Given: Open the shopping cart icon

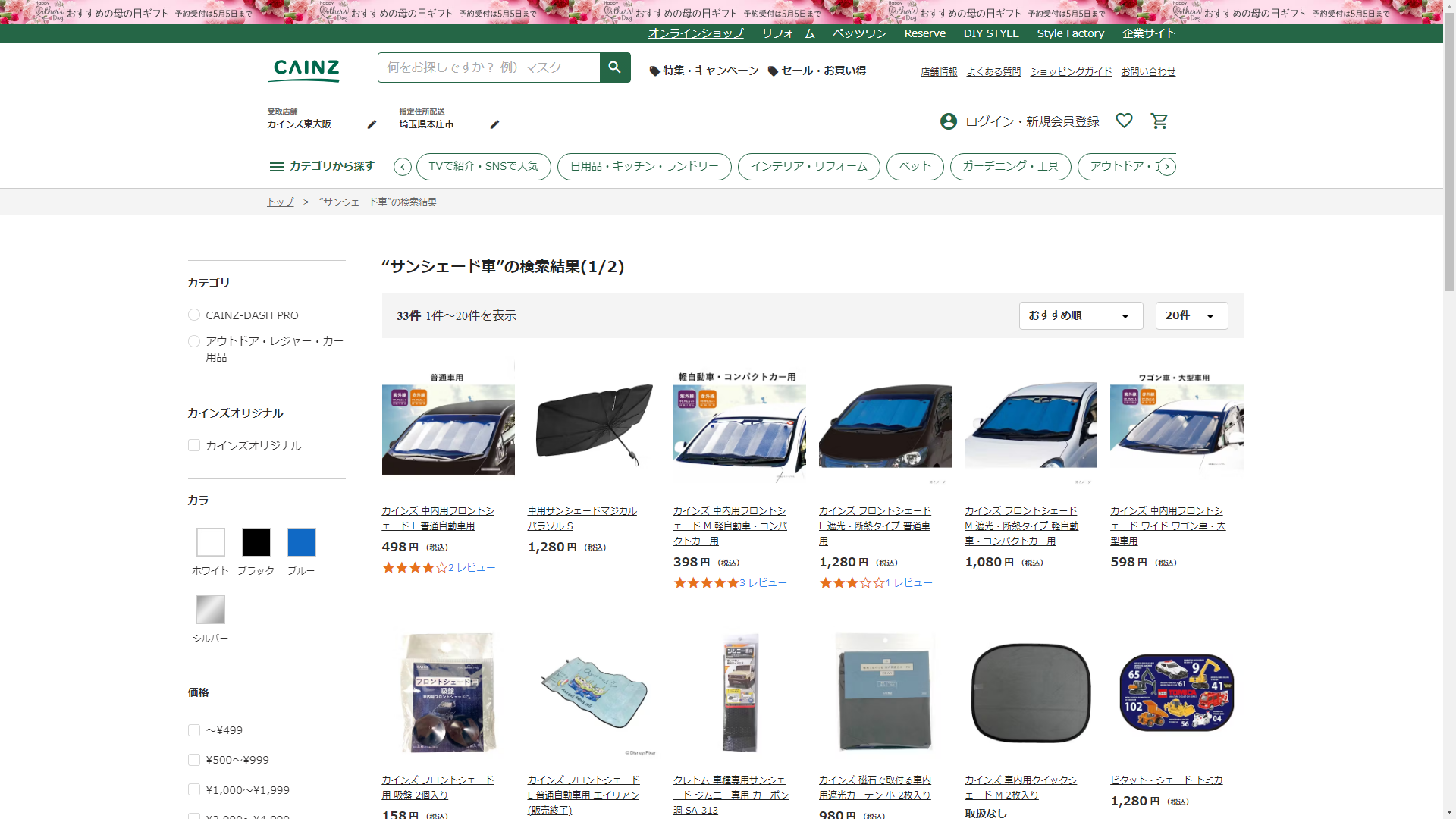Looking at the screenshot, I should [x=1159, y=121].
